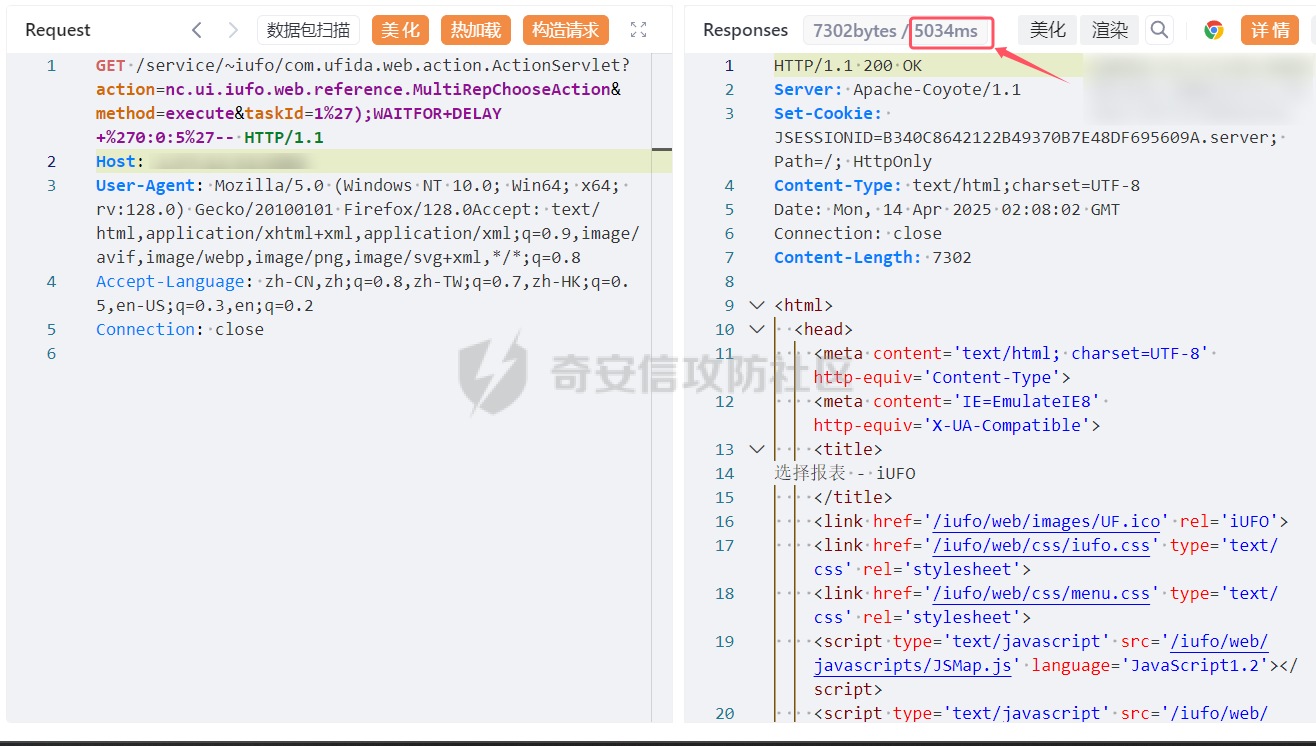Click the 选择报表 -- iUFO title text
This screenshot has height=746, width=1316.
click(x=845, y=473)
